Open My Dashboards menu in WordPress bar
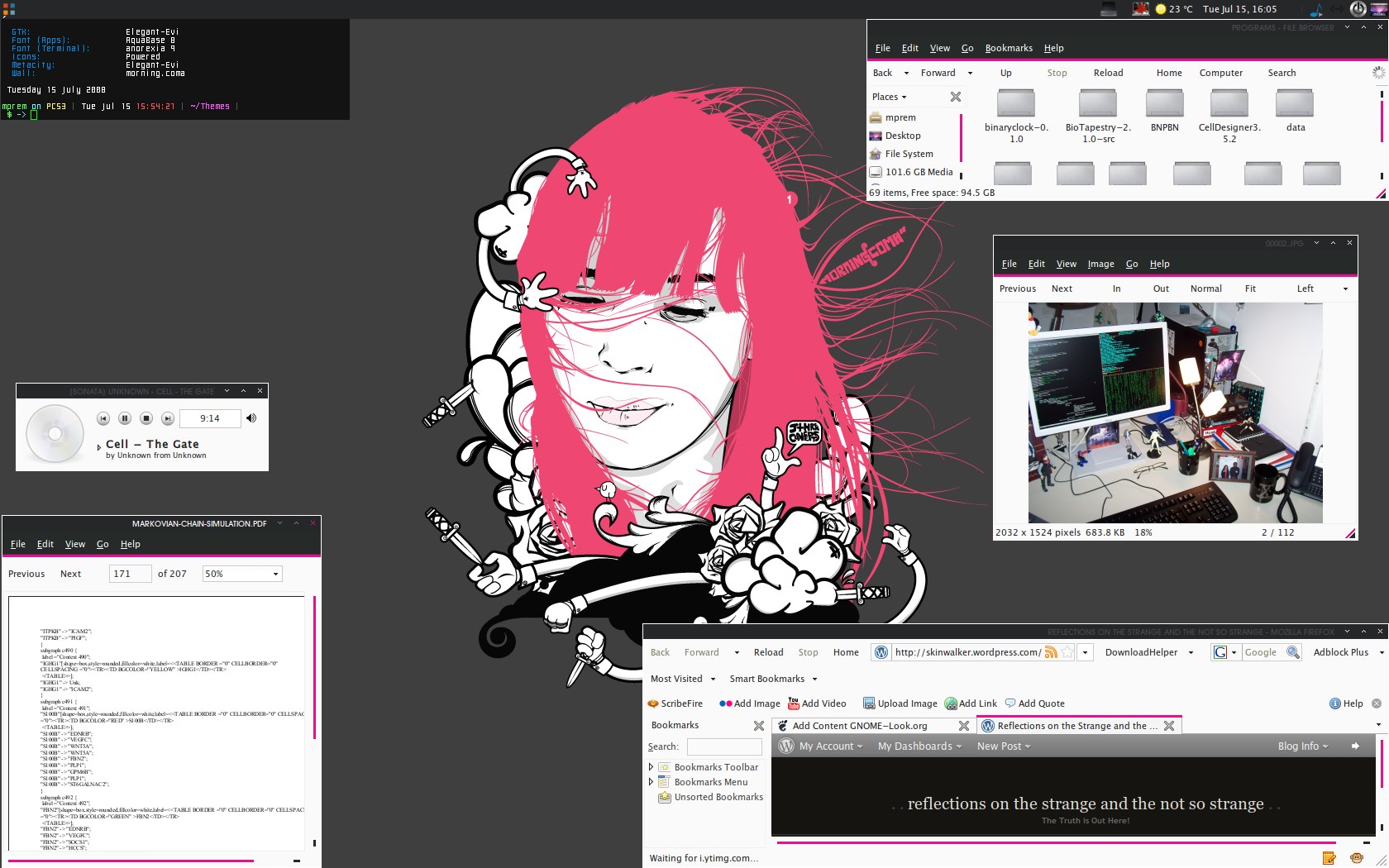Viewport: 1389px width, 868px height. (919, 746)
